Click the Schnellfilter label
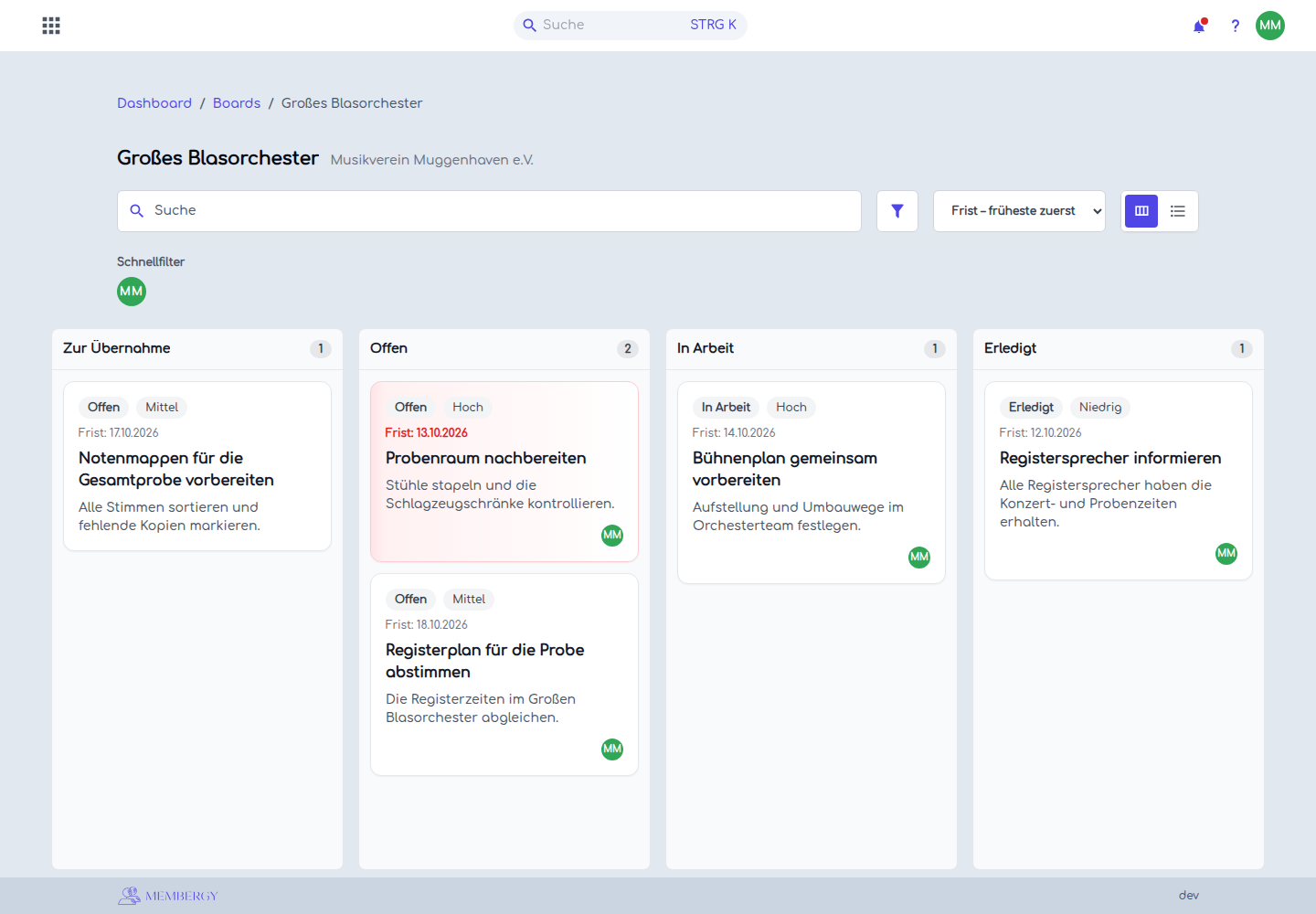 tap(151, 262)
